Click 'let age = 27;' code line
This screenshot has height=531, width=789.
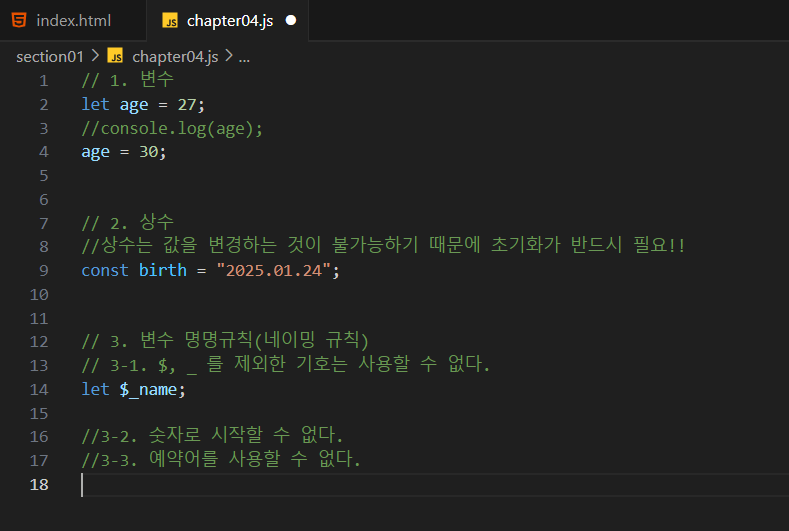click(x=143, y=105)
